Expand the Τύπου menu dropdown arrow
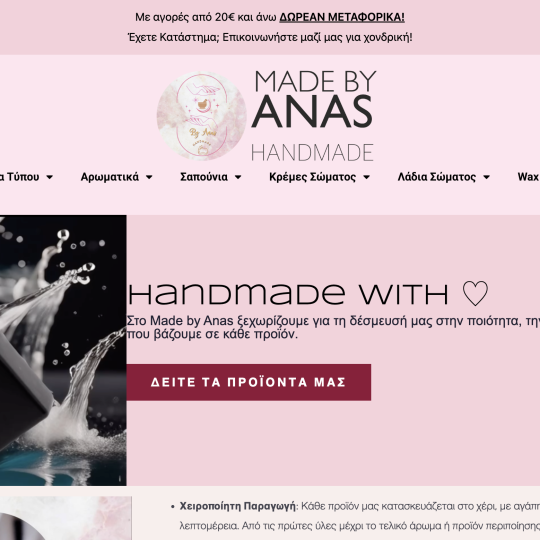The image size is (540, 540). coord(50,177)
